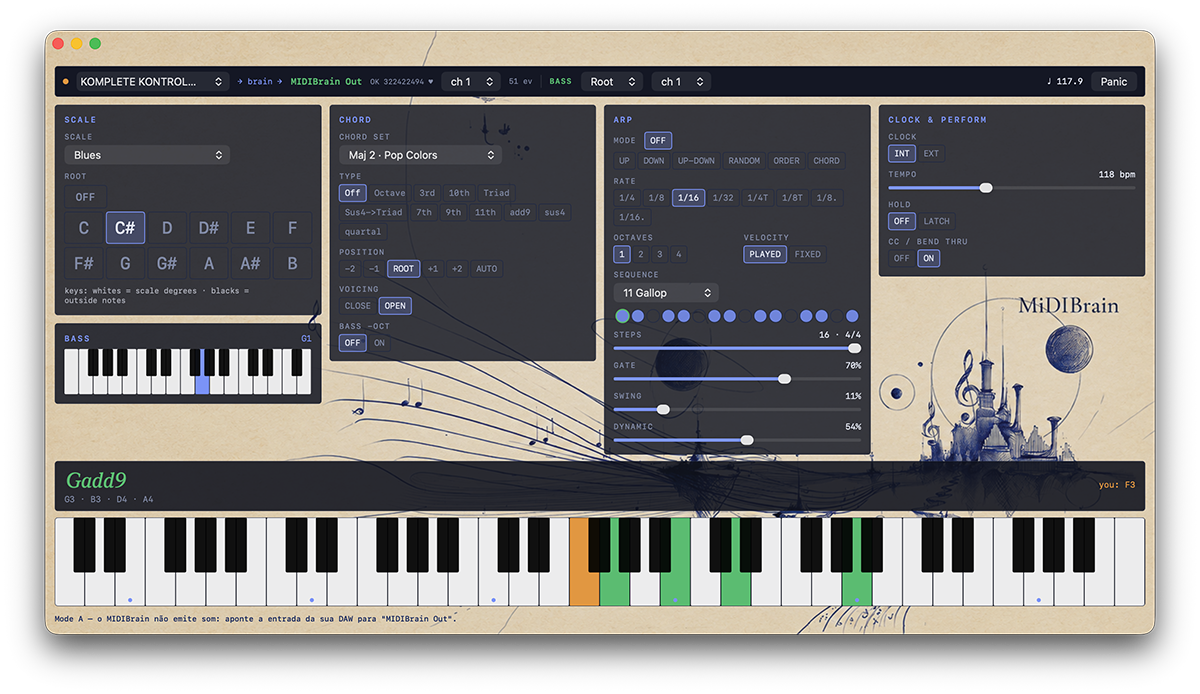Choose the Sus4->Triad chord type

[x=373, y=212]
